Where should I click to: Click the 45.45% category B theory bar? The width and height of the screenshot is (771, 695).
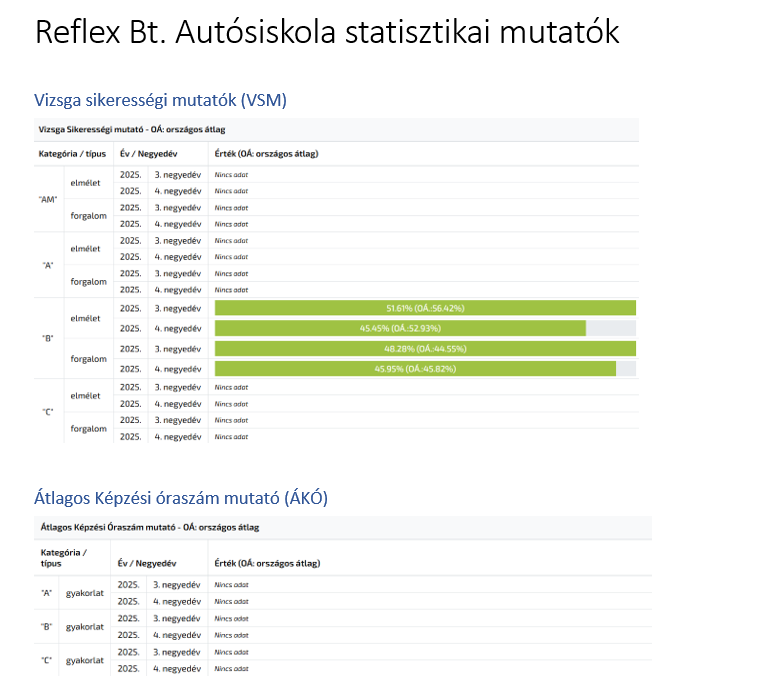[400, 328]
